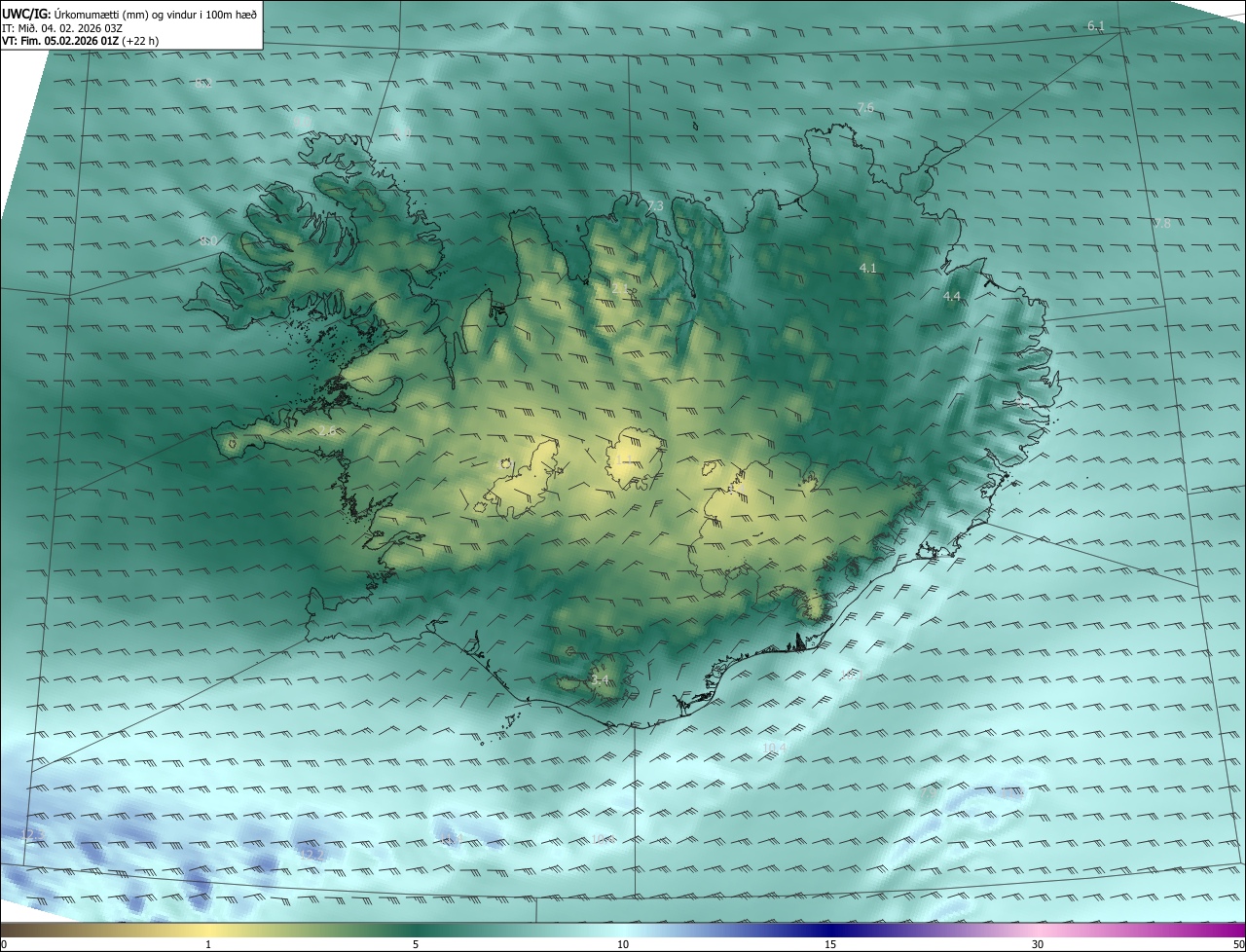Click the map value "7.8"
1246x952 pixels.
point(1162,224)
